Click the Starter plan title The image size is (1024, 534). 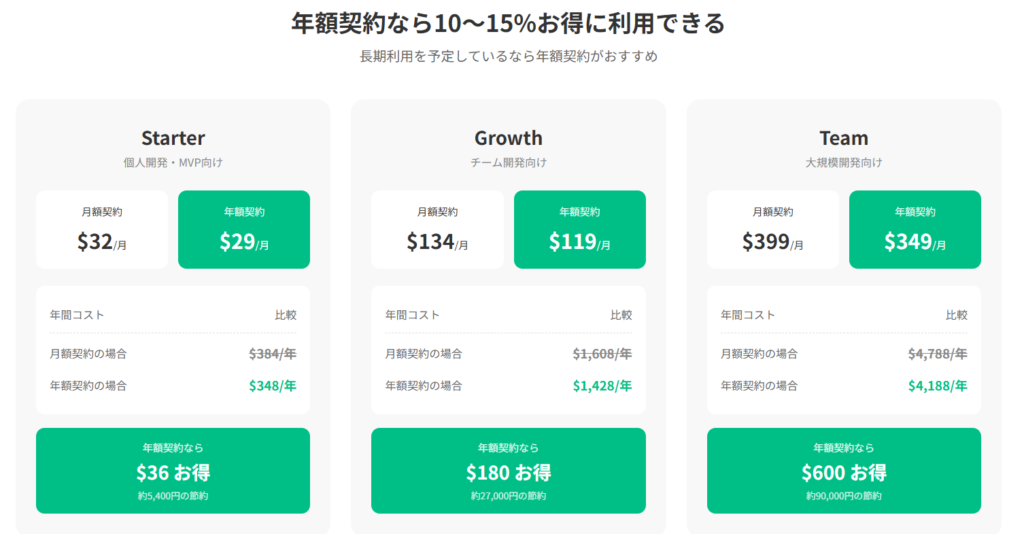pos(173,138)
